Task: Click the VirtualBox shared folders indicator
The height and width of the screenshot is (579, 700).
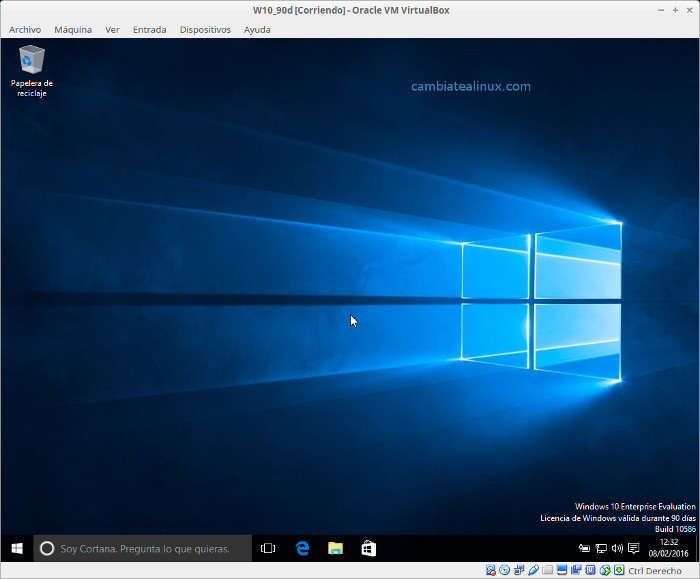Action: point(547,571)
